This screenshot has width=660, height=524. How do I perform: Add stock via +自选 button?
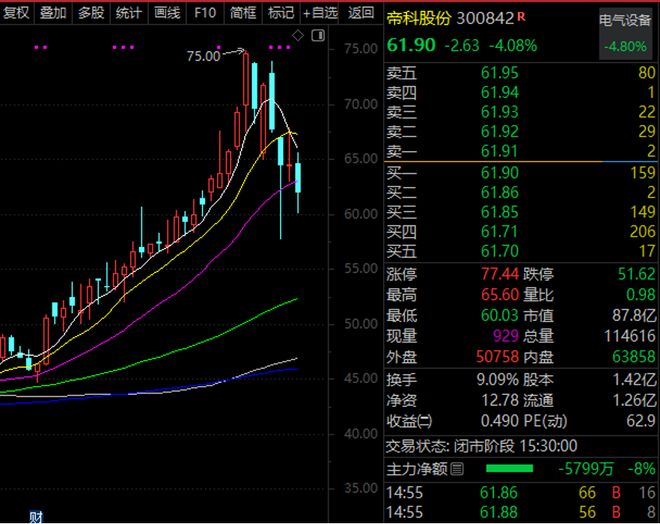tap(320, 13)
